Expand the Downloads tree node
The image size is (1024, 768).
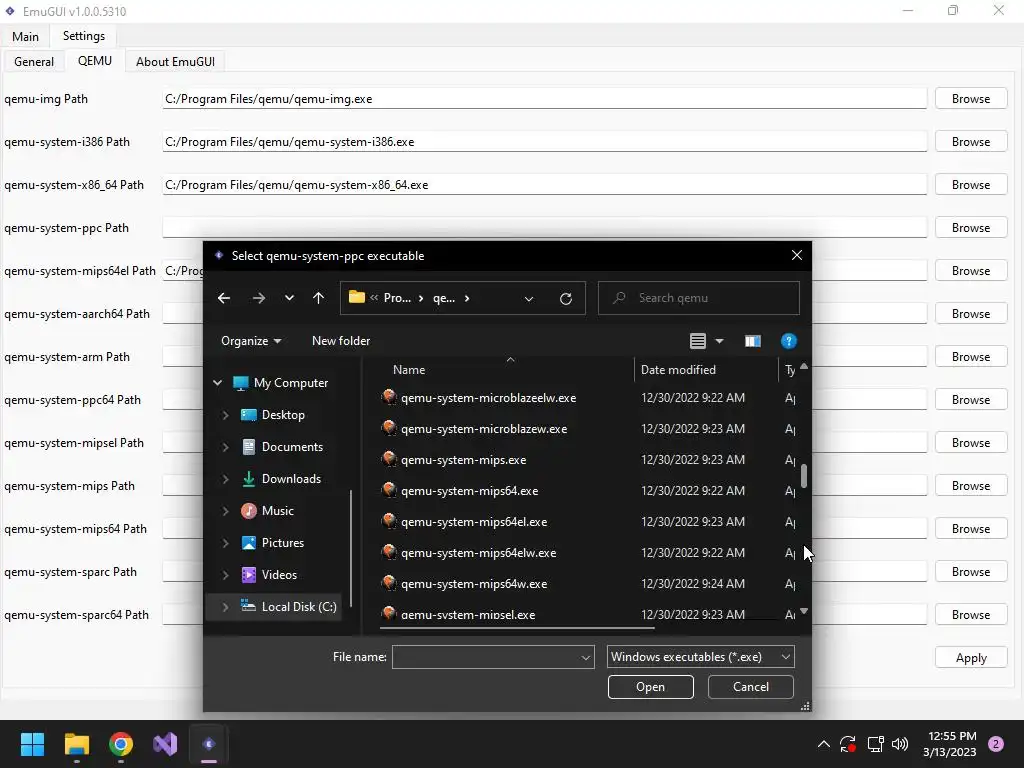(225, 479)
